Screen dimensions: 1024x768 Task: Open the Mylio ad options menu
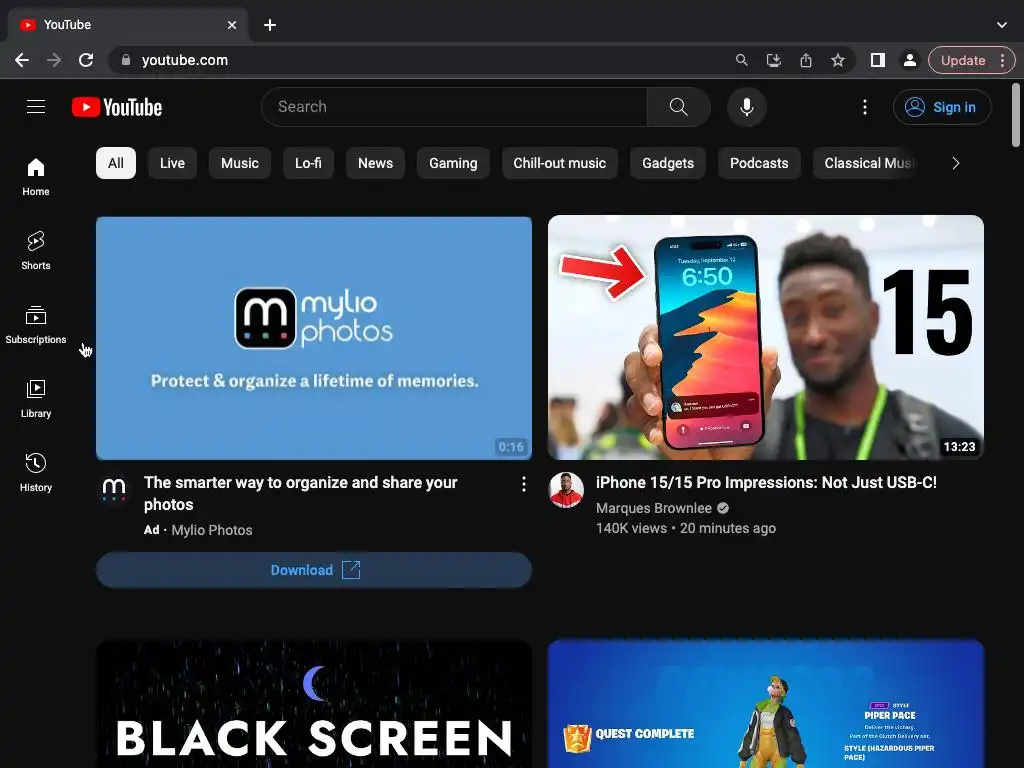coord(524,484)
